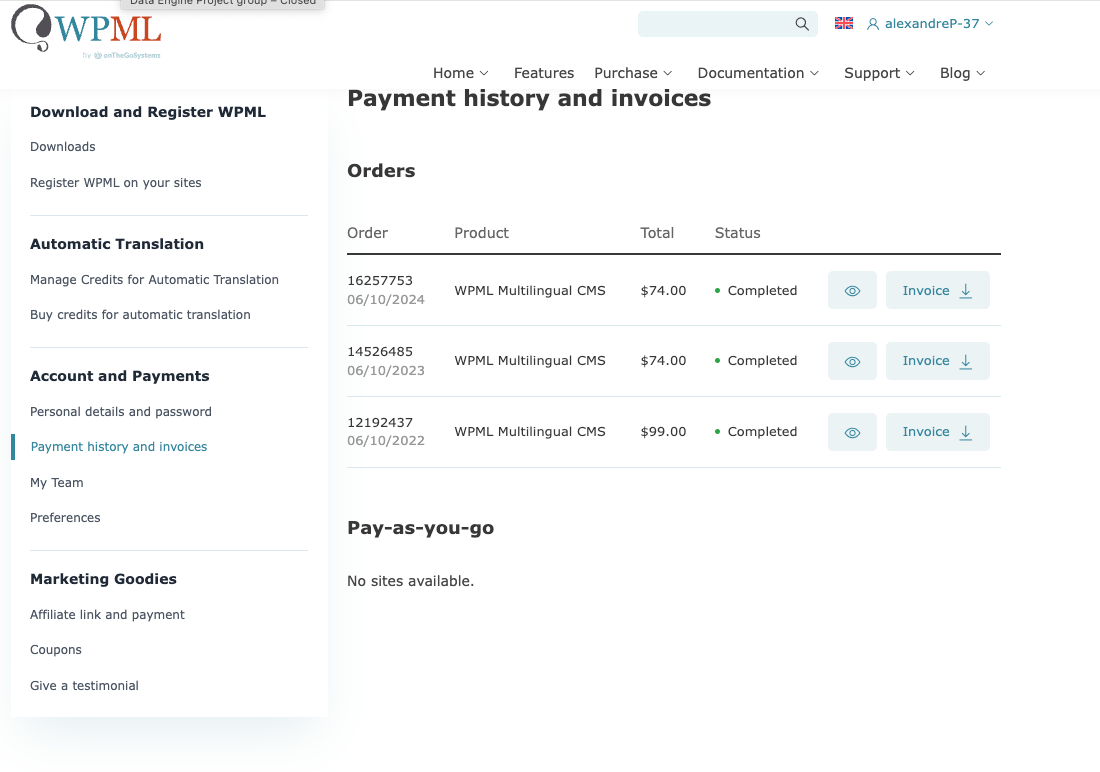Open the Features page
Viewport: 1100px width, 772px height.
coord(544,73)
